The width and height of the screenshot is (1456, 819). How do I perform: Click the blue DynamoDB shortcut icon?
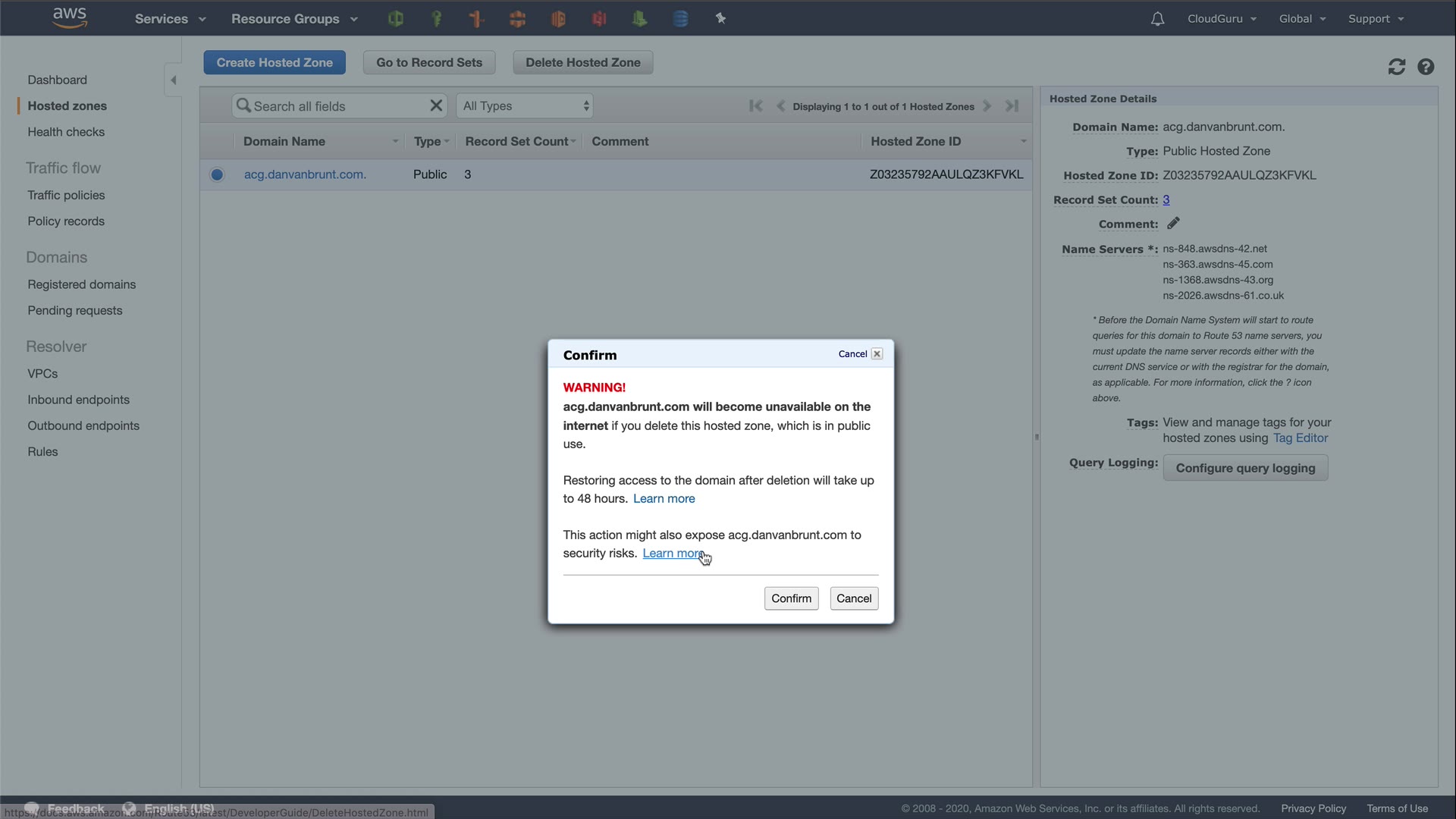[680, 19]
